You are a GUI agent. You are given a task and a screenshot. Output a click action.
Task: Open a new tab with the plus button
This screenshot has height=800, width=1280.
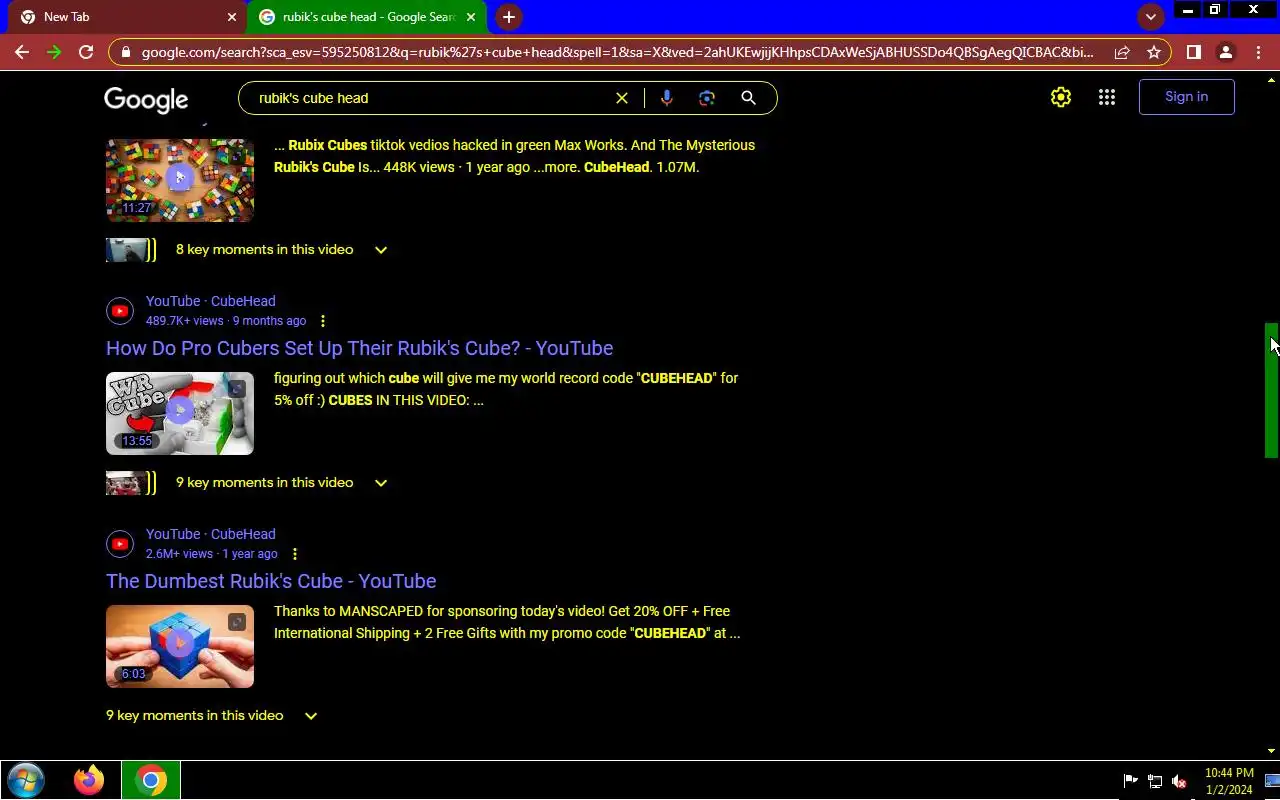pos(509,17)
